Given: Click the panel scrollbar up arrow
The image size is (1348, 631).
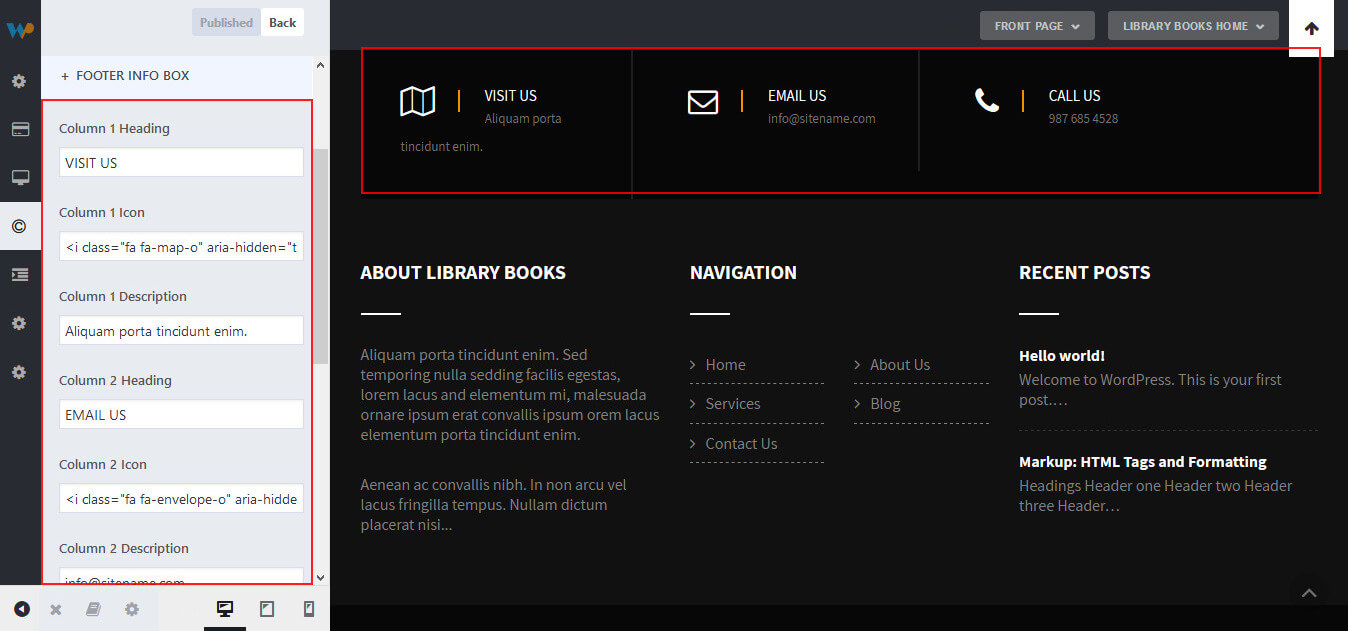Looking at the screenshot, I should click(x=320, y=65).
